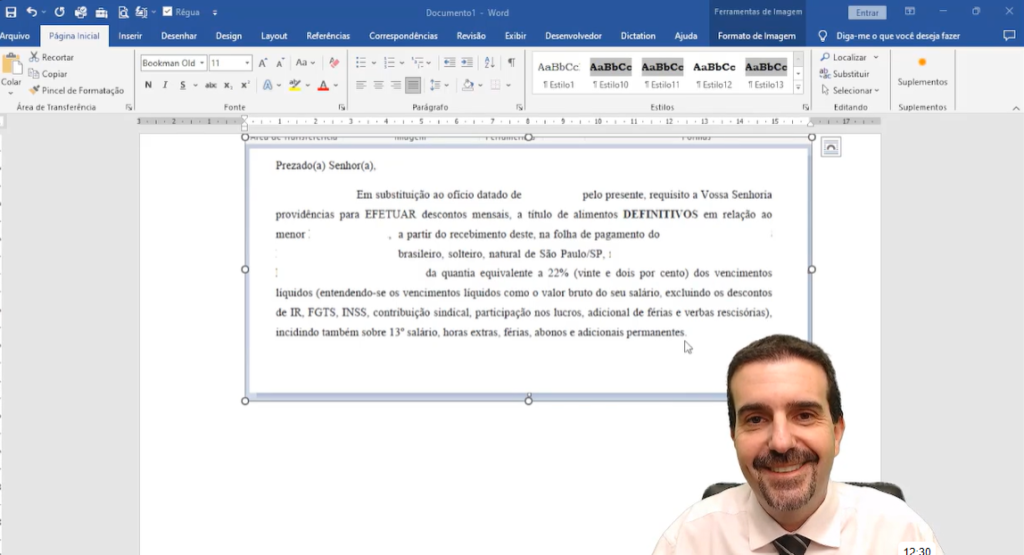Click the subscript X₂ icon

[229, 86]
